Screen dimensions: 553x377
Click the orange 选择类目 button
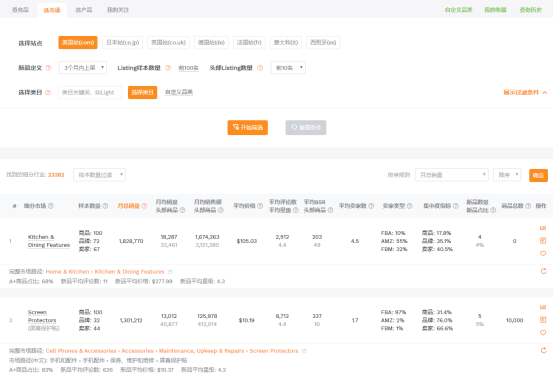coord(142,92)
